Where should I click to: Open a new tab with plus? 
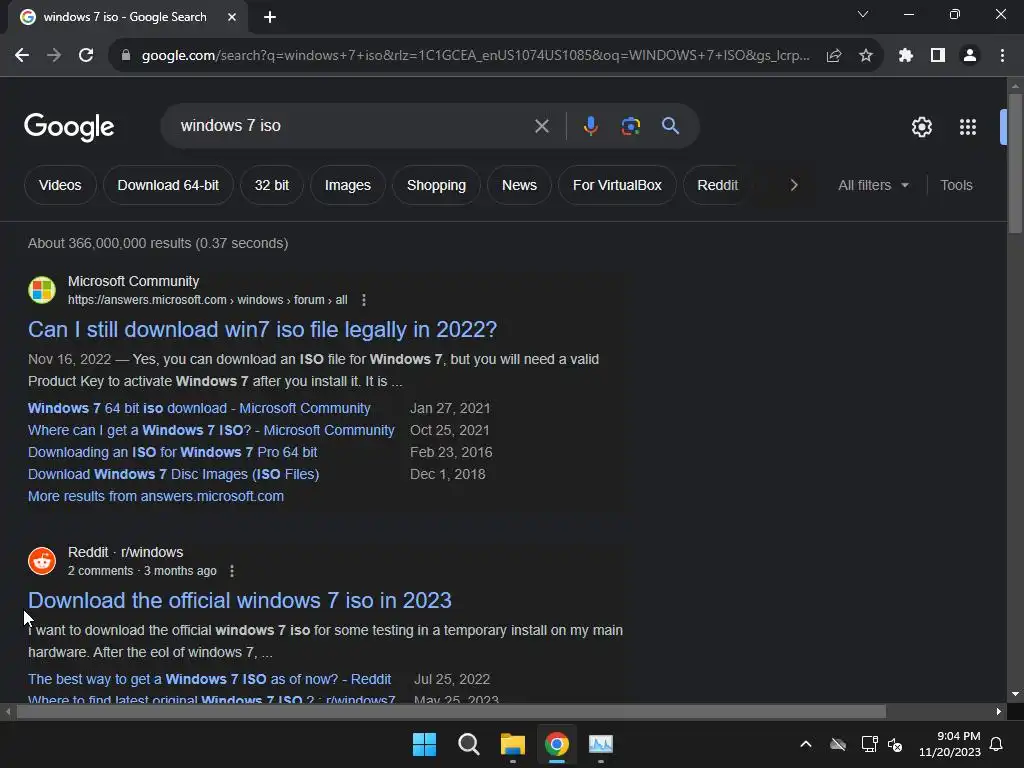click(270, 17)
